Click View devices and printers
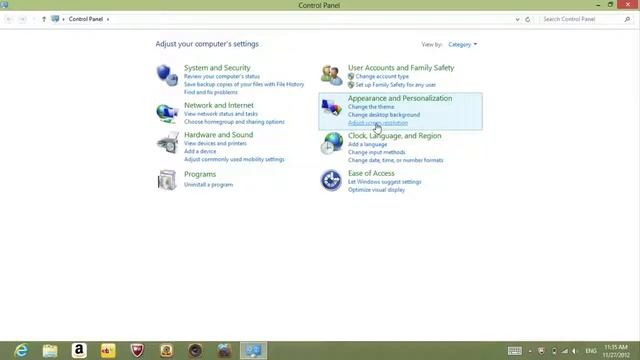The width and height of the screenshot is (640, 360). (x=215, y=143)
